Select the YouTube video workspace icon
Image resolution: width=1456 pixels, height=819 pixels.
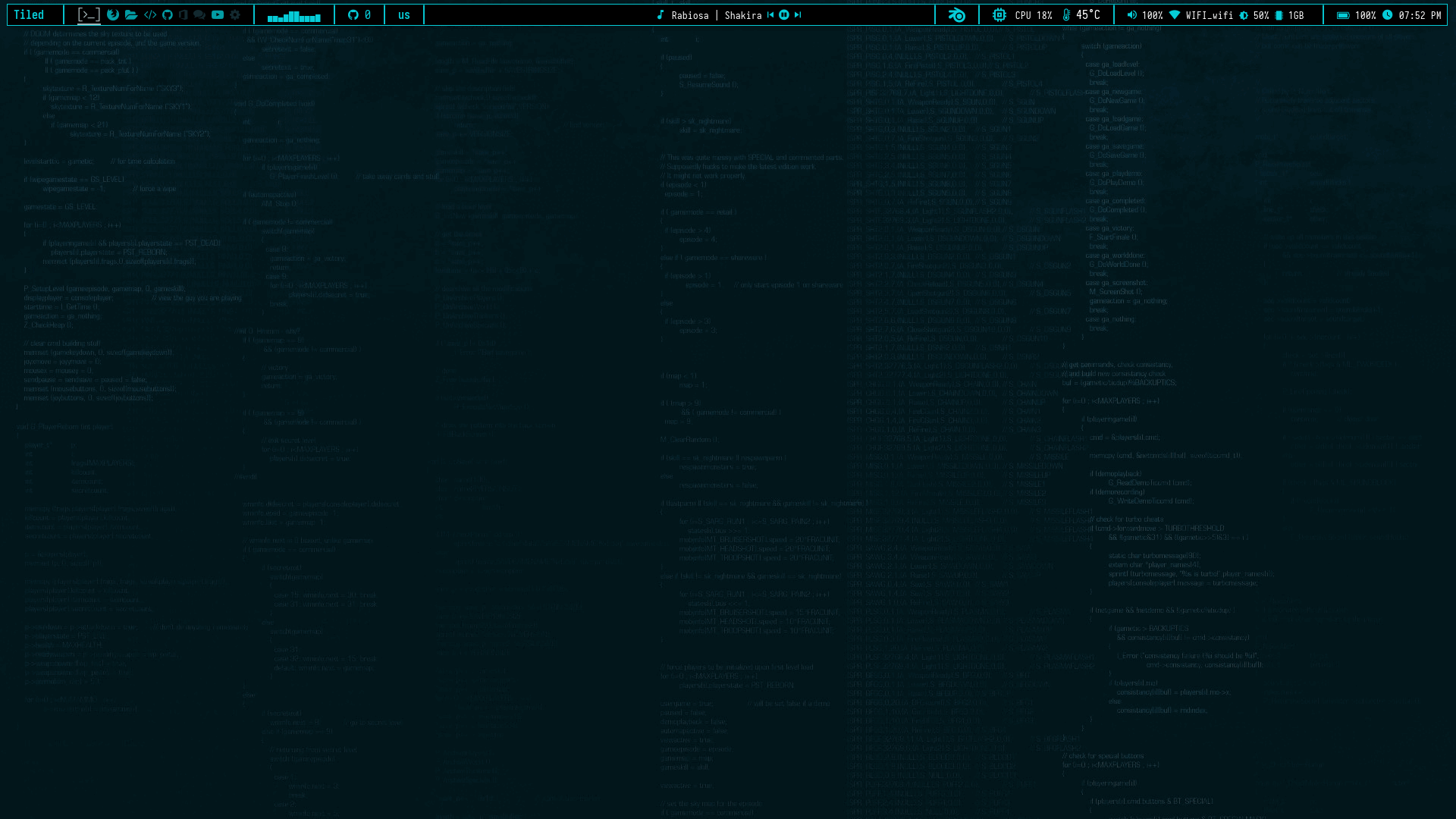pos(218,15)
